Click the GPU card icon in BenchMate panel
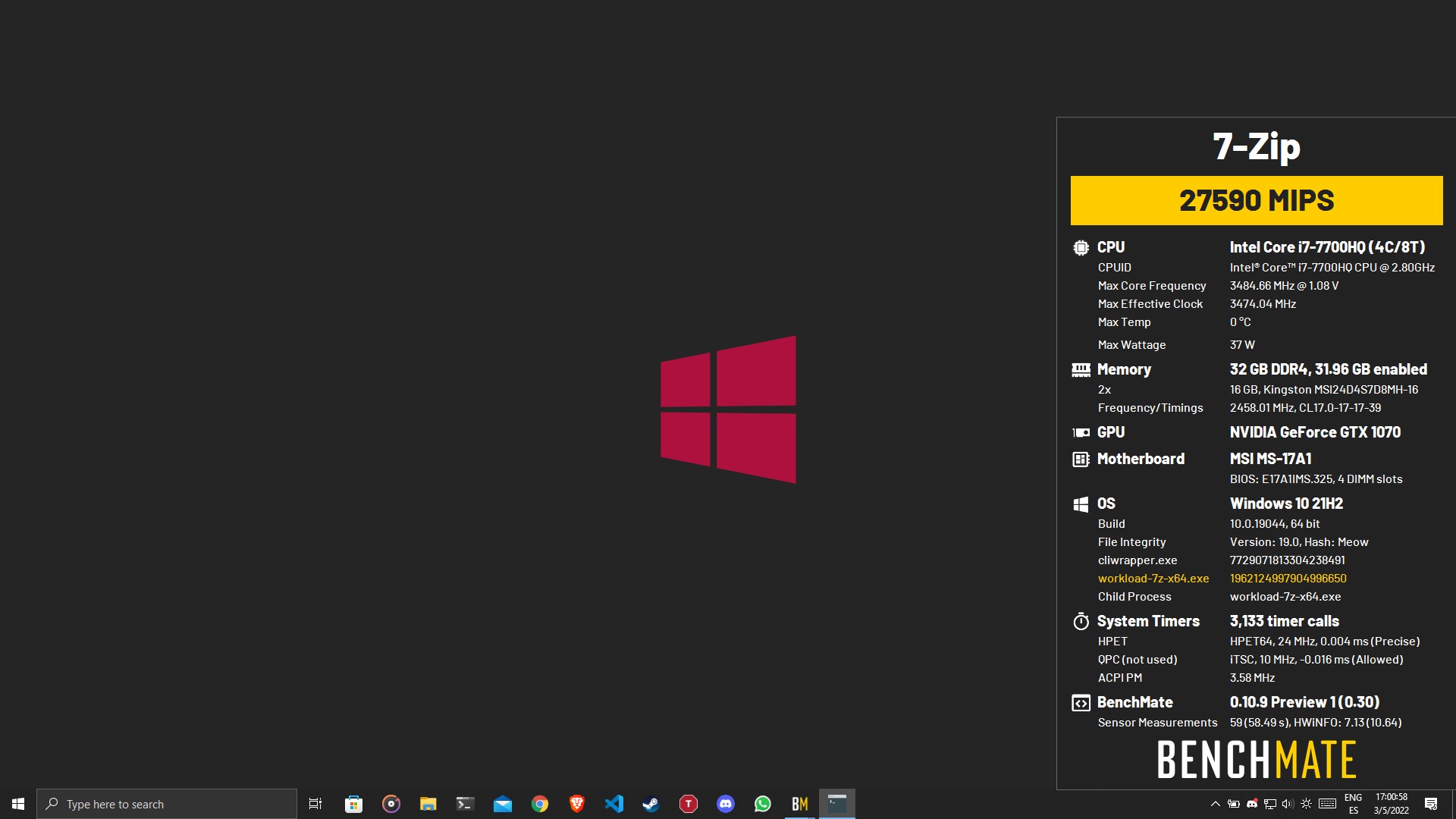The width and height of the screenshot is (1456, 819). pyautogui.click(x=1081, y=432)
